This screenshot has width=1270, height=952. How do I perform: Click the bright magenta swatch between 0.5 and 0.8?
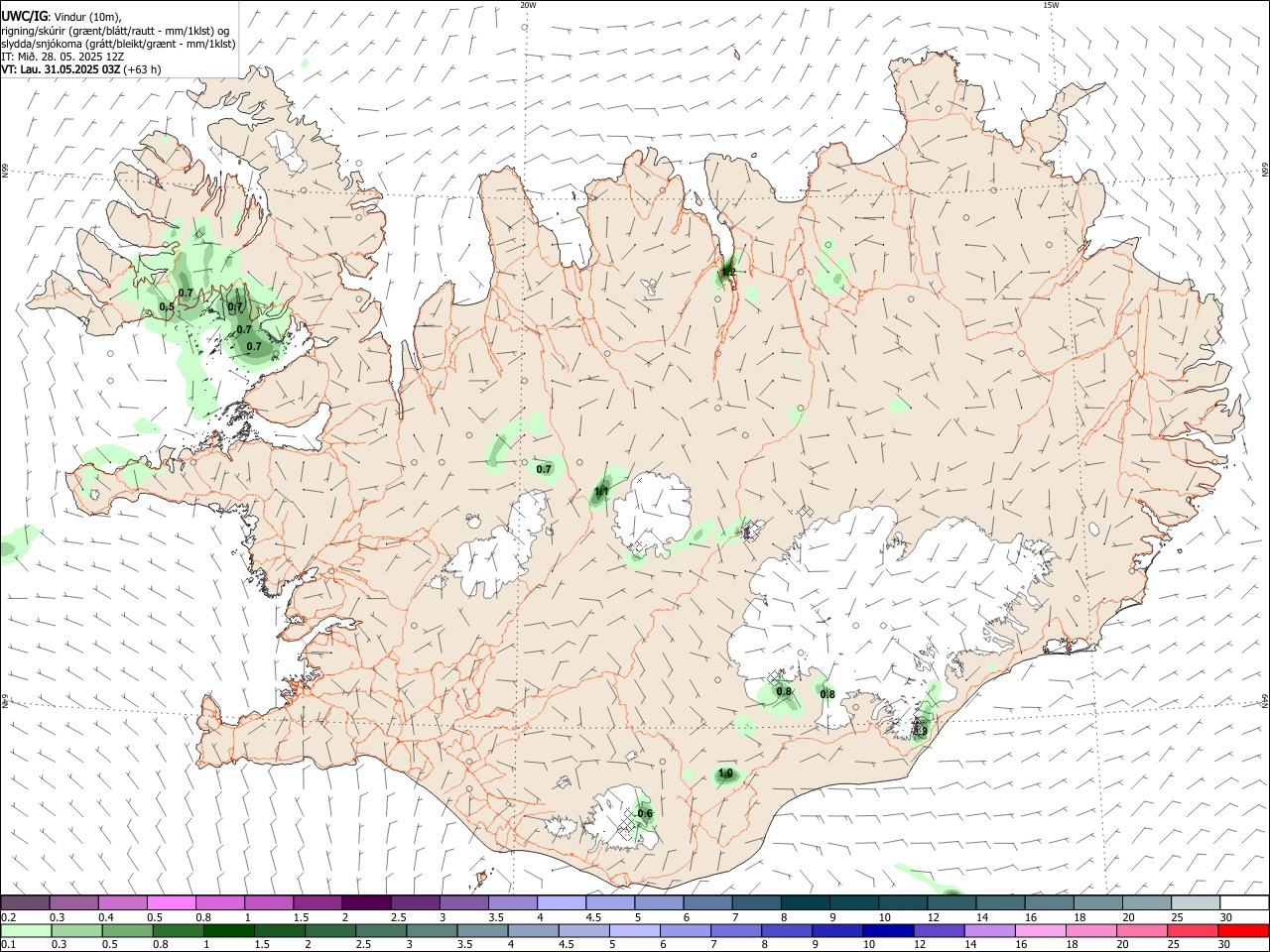(x=173, y=902)
